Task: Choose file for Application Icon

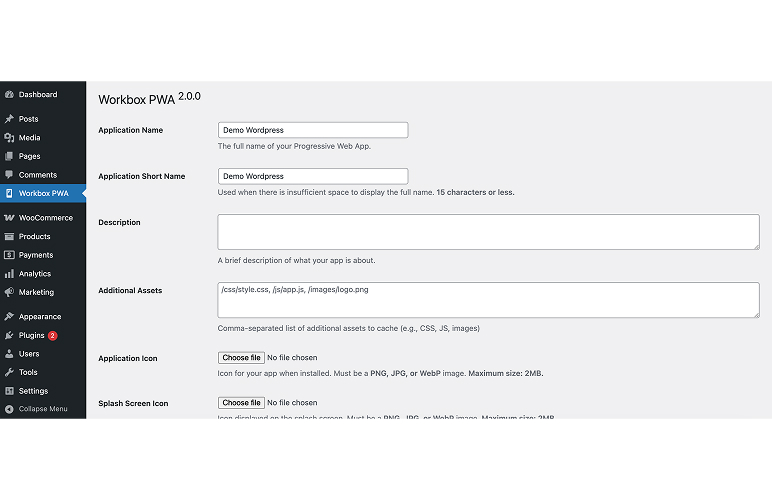Action: [241, 358]
